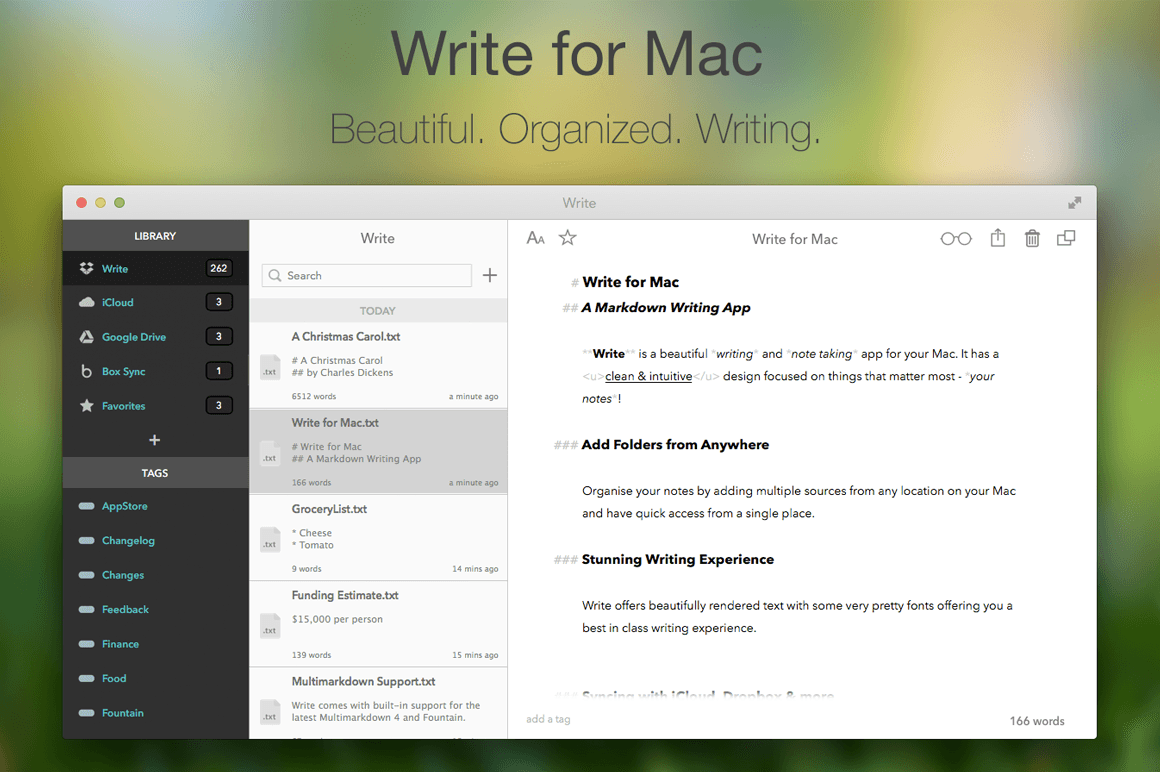
Task: Click the cloud icon next to iCloud
Action: click(x=87, y=302)
